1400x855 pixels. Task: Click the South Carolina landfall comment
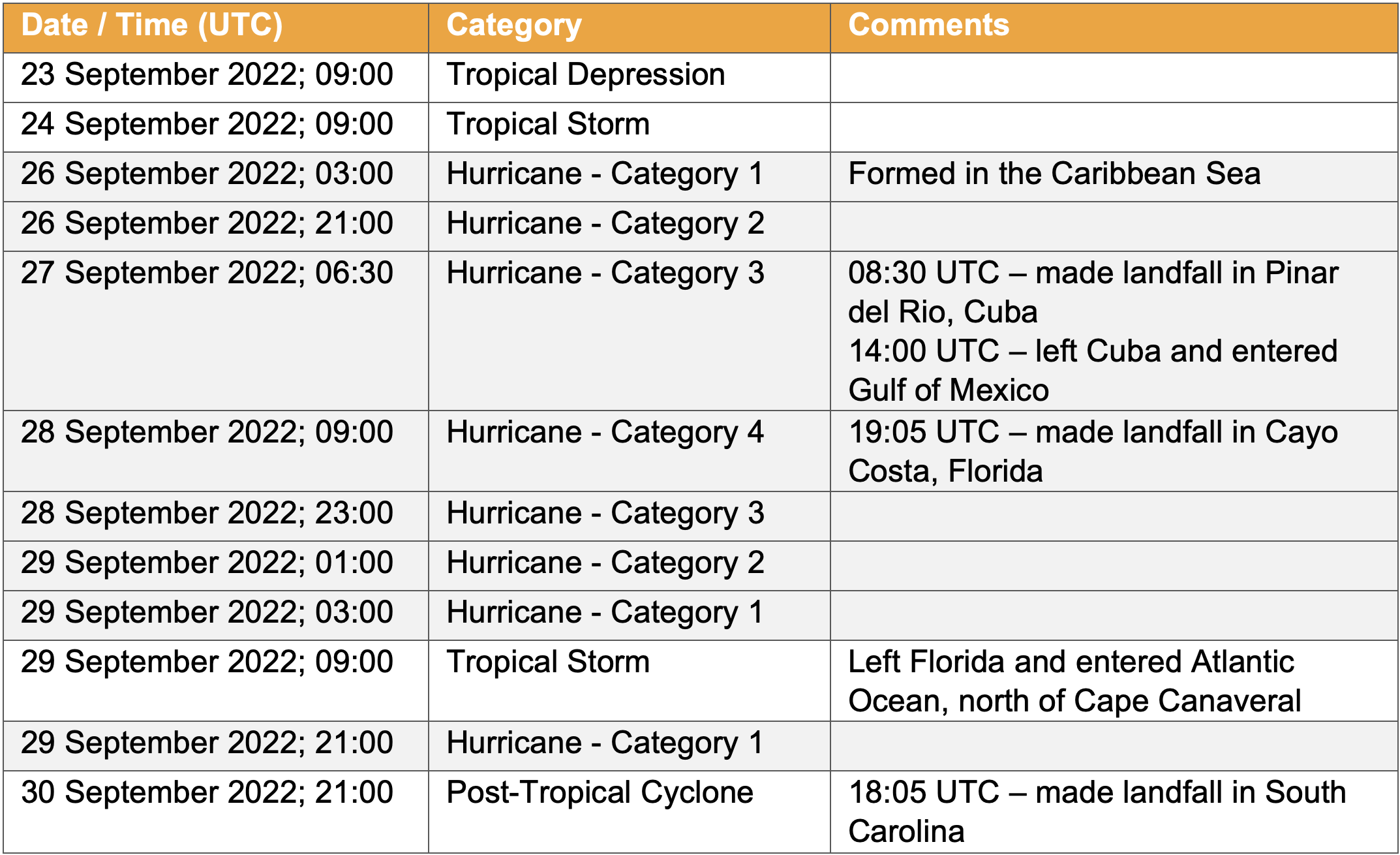(1096, 811)
